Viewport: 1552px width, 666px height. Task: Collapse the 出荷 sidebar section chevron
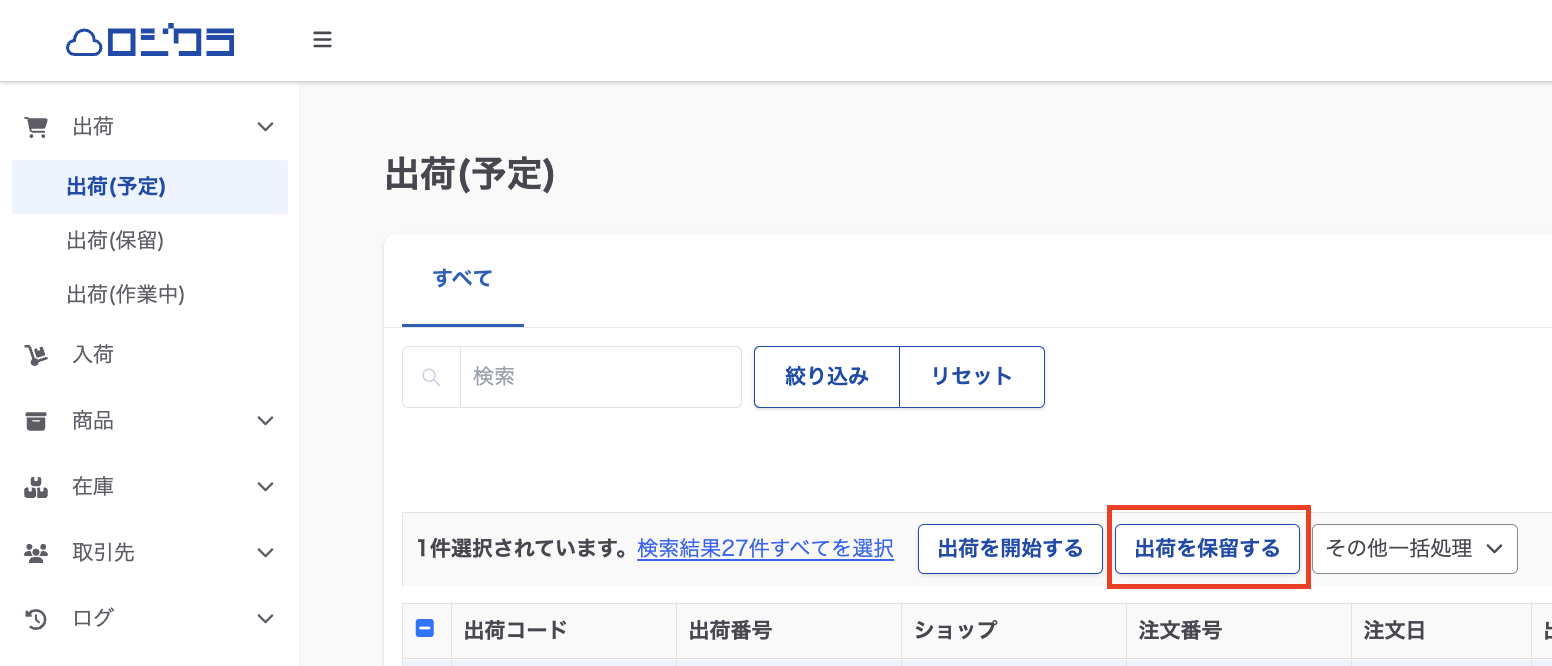point(265,127)
